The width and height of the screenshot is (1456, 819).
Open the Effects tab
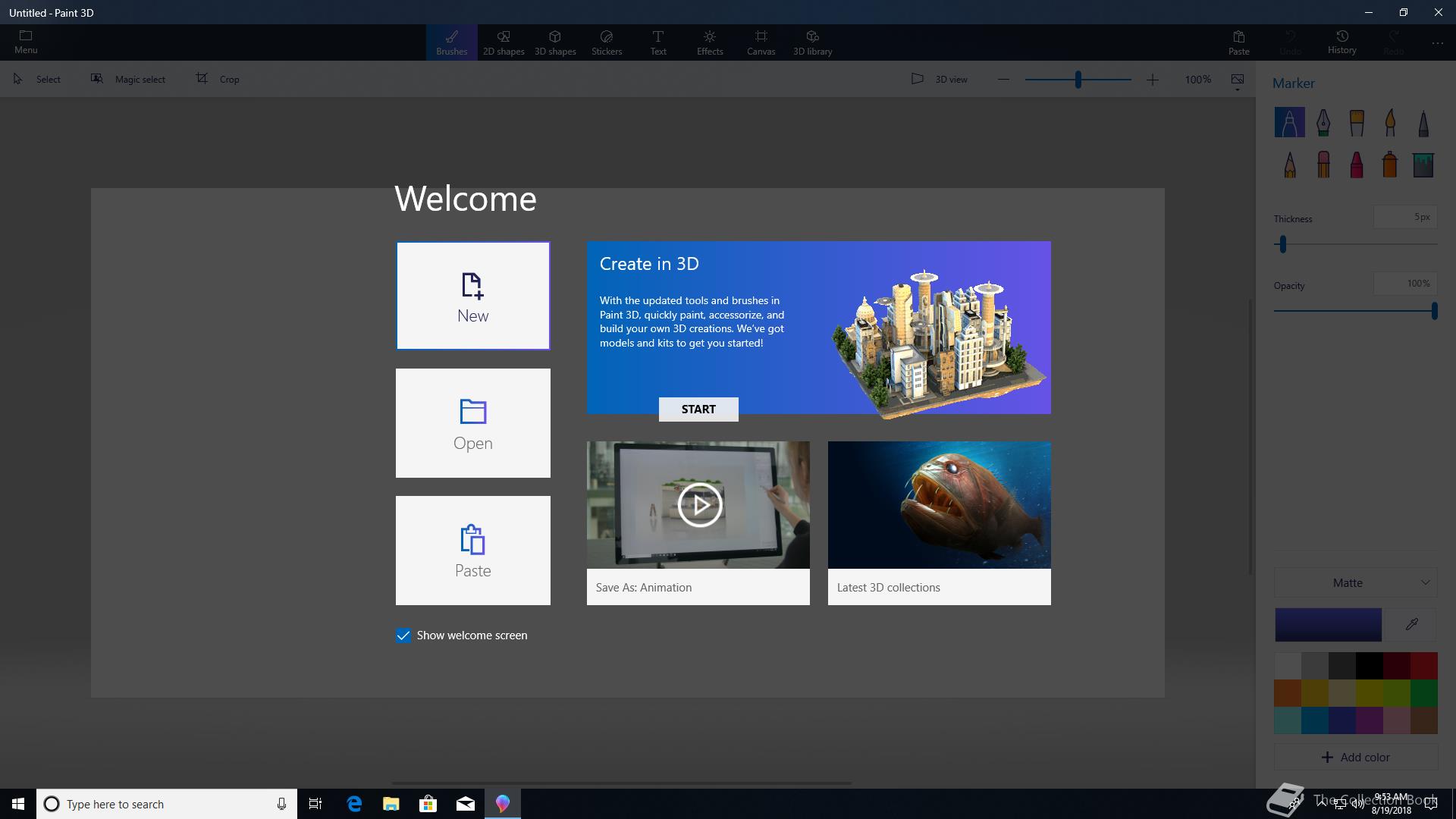coord(710,42)
